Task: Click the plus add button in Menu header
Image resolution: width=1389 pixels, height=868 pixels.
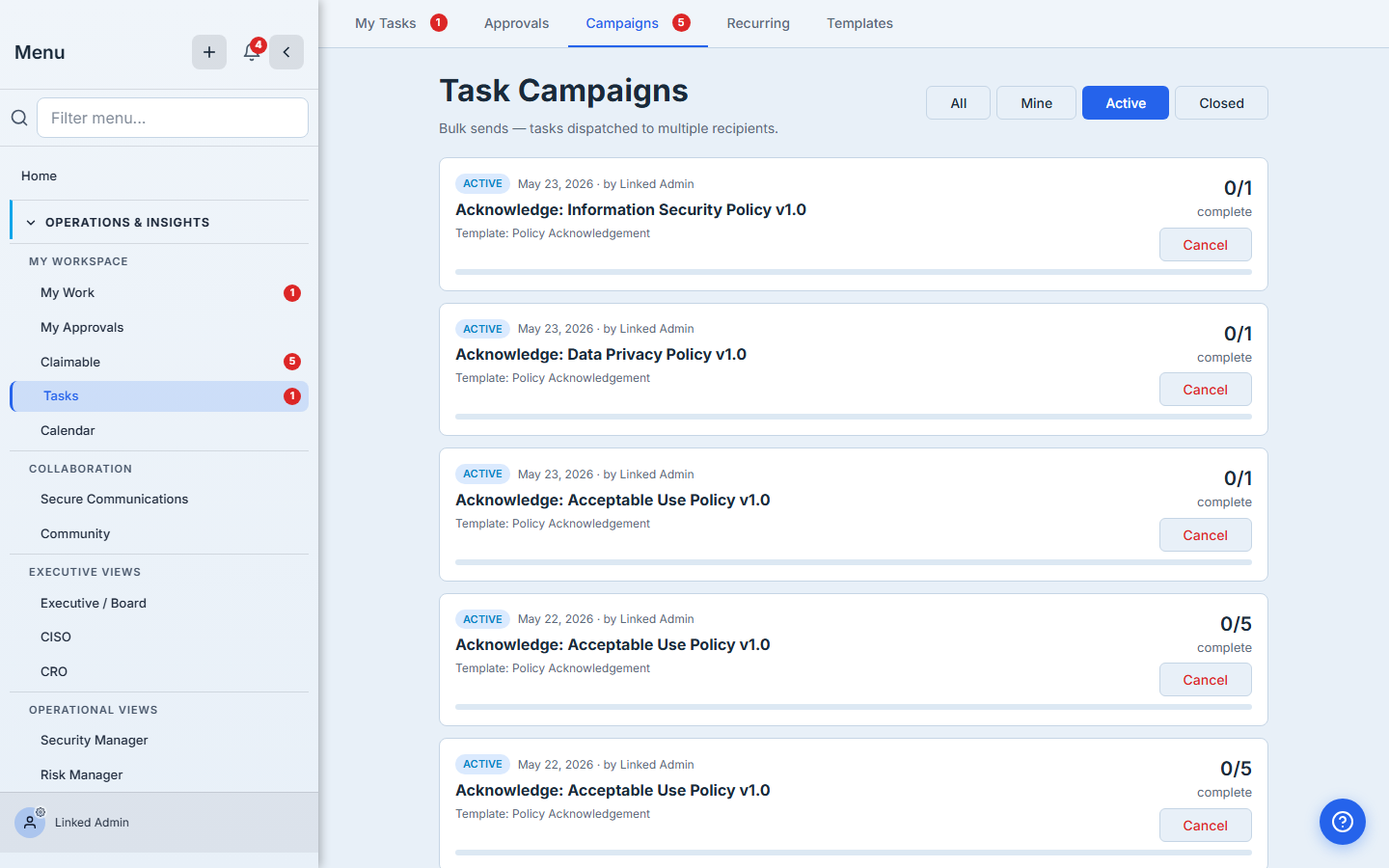Action: coord(209,52)
